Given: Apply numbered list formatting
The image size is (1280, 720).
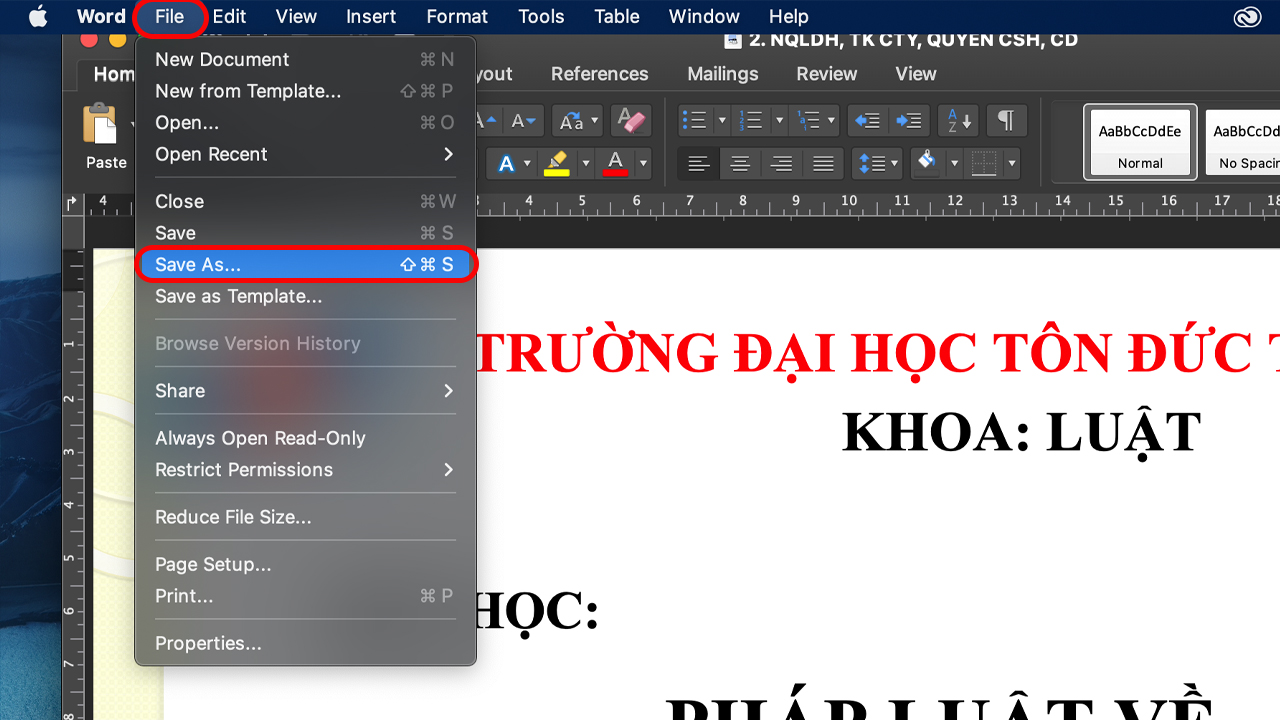Looking at the screenshot, I should (752, 121).
